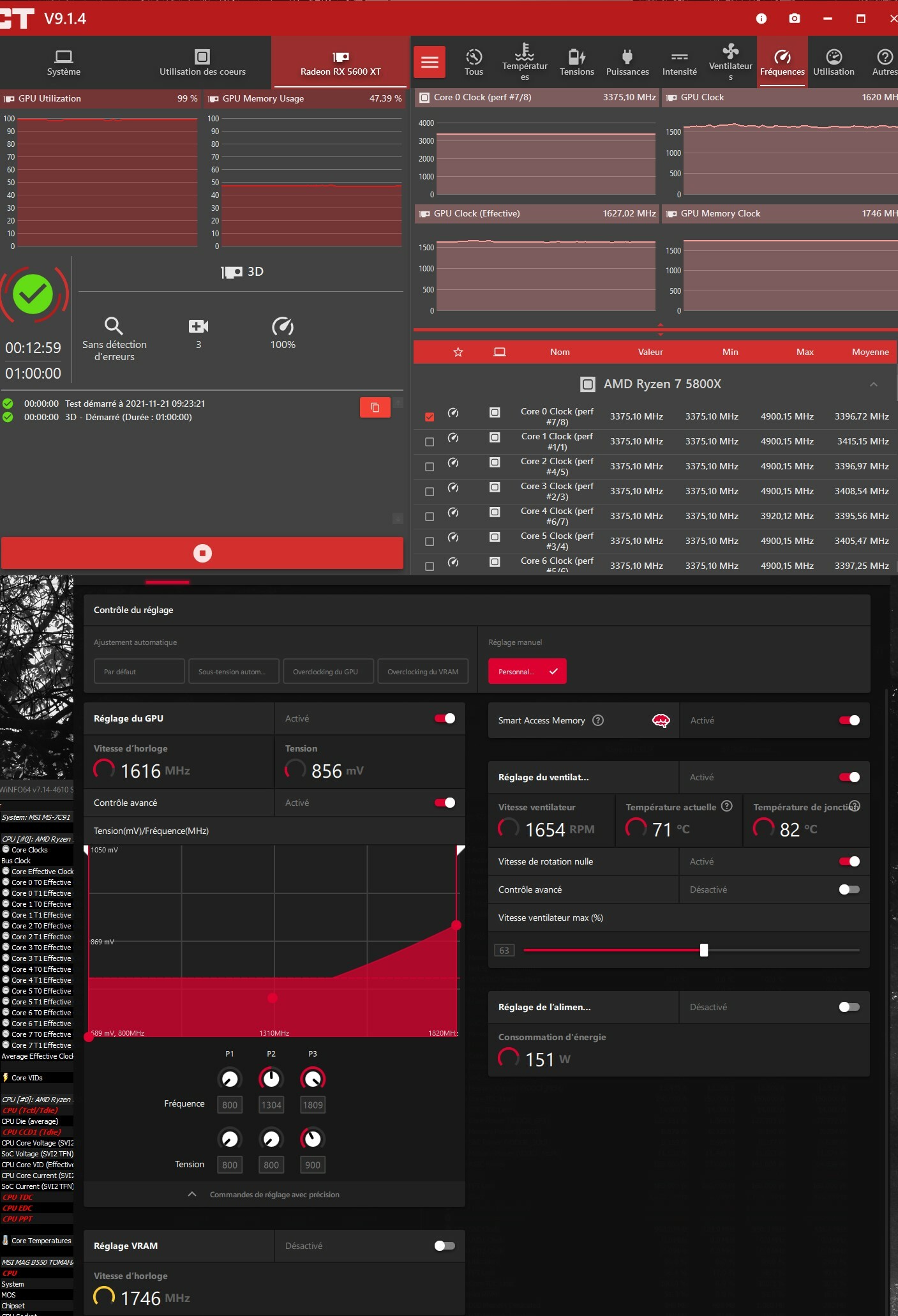Click the fan max percent field 63
The image size is (898, 1316).
click(504, 950)
